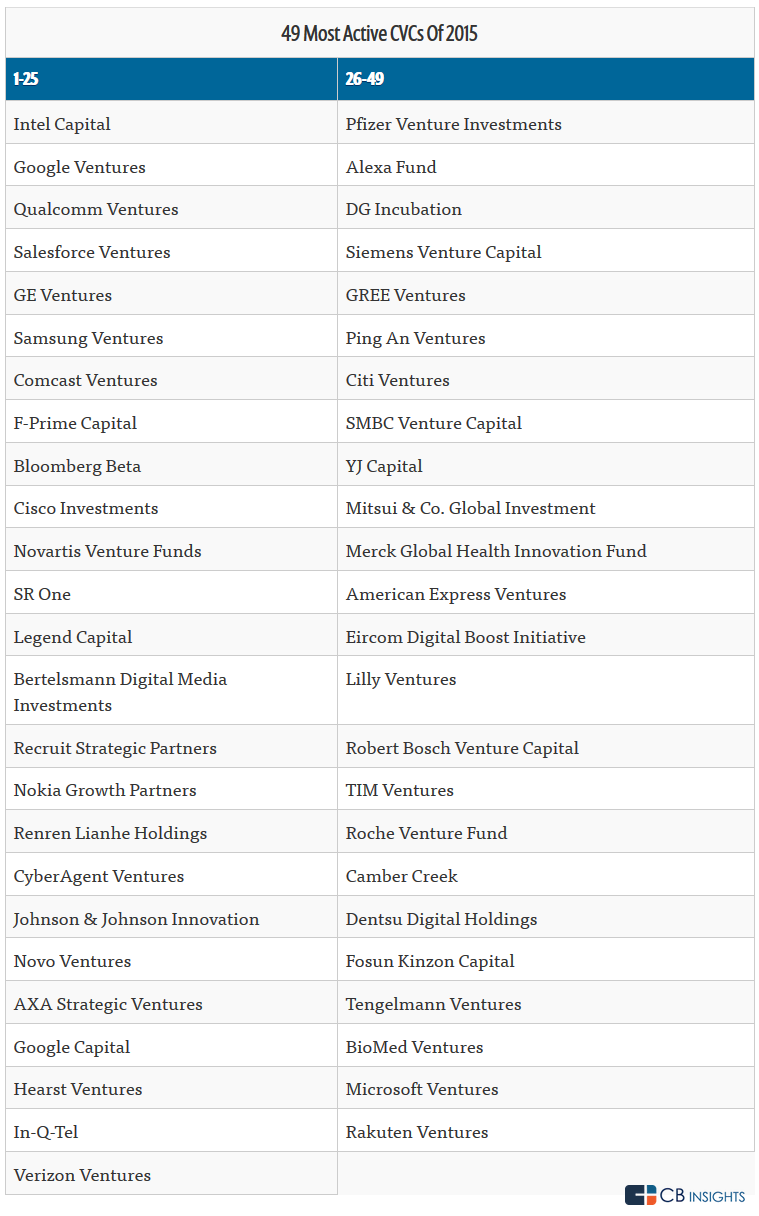759x1216 pixels.
Task: Select Verizon Ventures at the bottom
Action: [x=82, y=1175]
